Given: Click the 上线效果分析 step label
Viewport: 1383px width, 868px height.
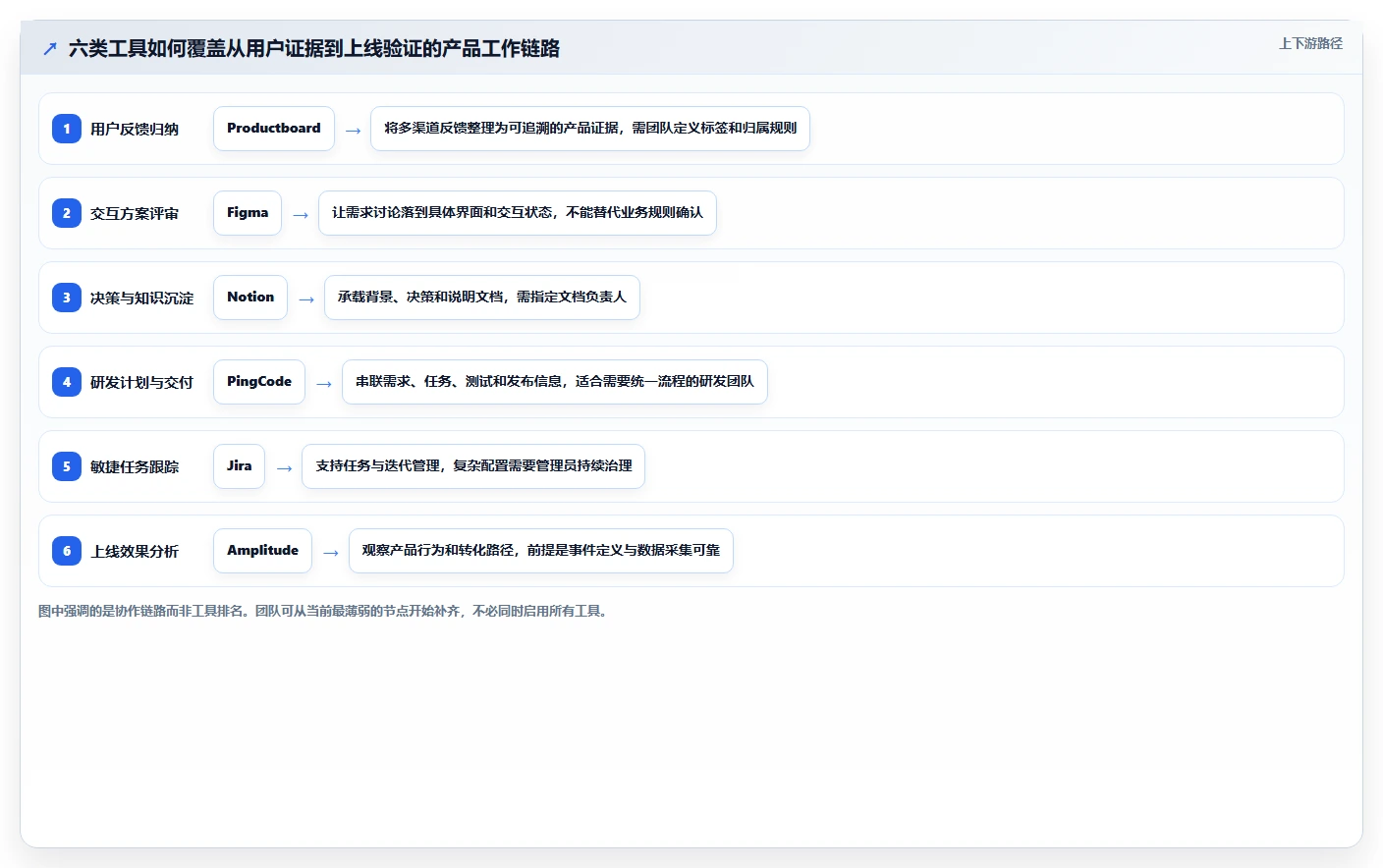Looking at the screenshot, I should pyautogui.click(x=135, y=551).
